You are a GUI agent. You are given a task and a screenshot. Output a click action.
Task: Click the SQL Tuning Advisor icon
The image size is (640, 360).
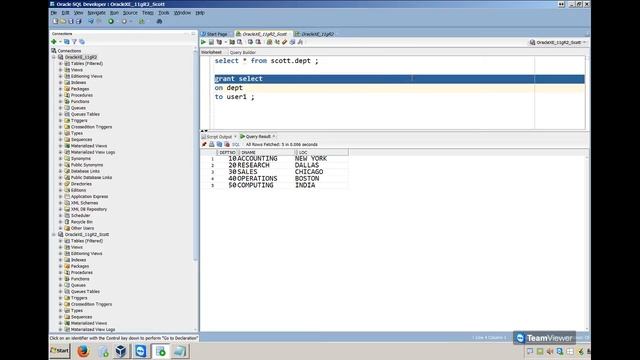click(x=240, y=42)
